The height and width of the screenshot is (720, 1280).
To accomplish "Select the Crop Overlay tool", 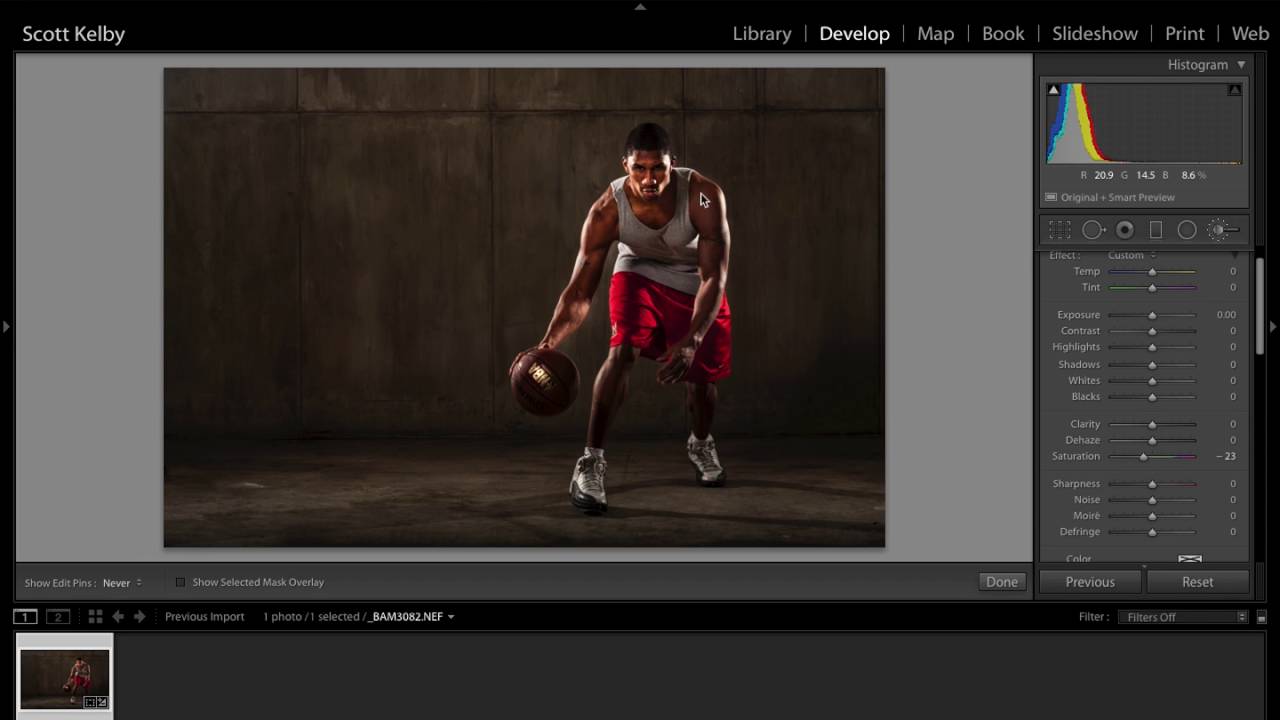I will (1059, 230).
